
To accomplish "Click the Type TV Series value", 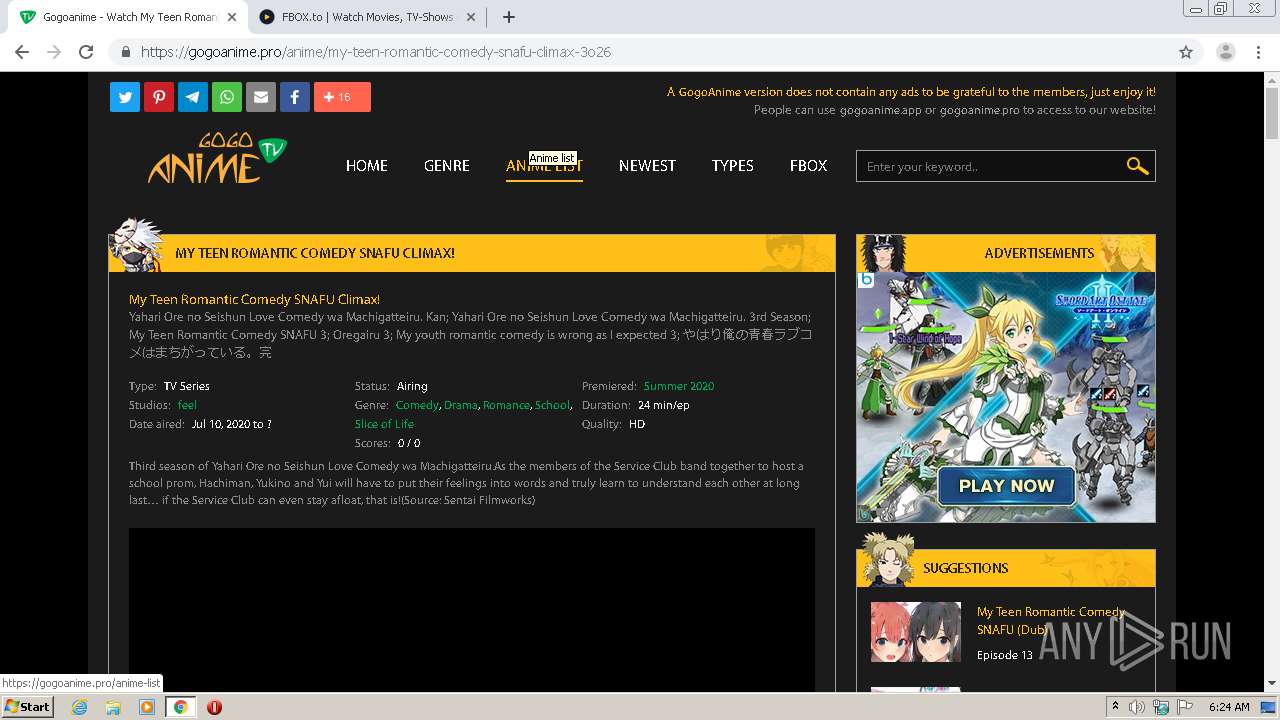I will pos(187,386).
